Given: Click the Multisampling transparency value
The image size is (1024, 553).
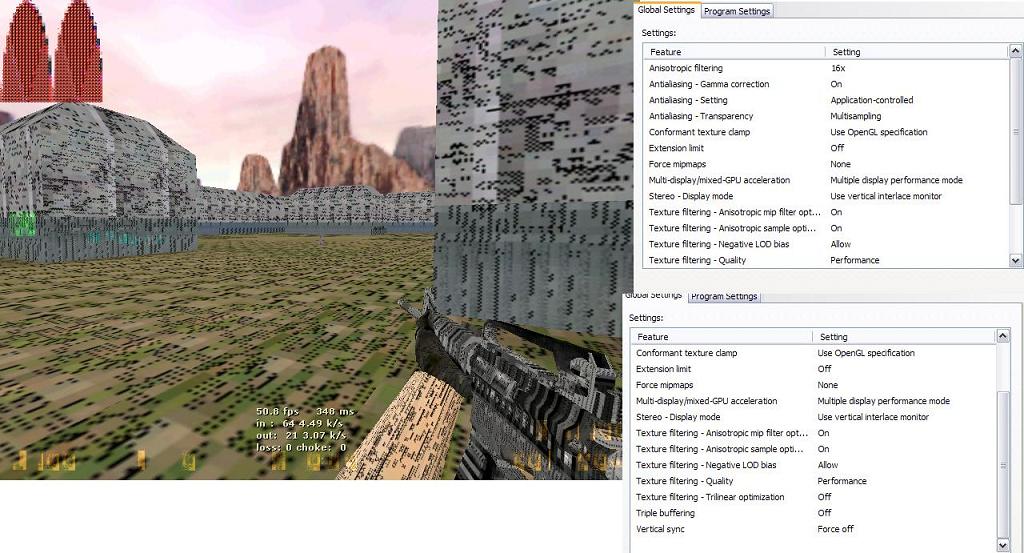Looking at the screenshot, I should coord(856,116).
